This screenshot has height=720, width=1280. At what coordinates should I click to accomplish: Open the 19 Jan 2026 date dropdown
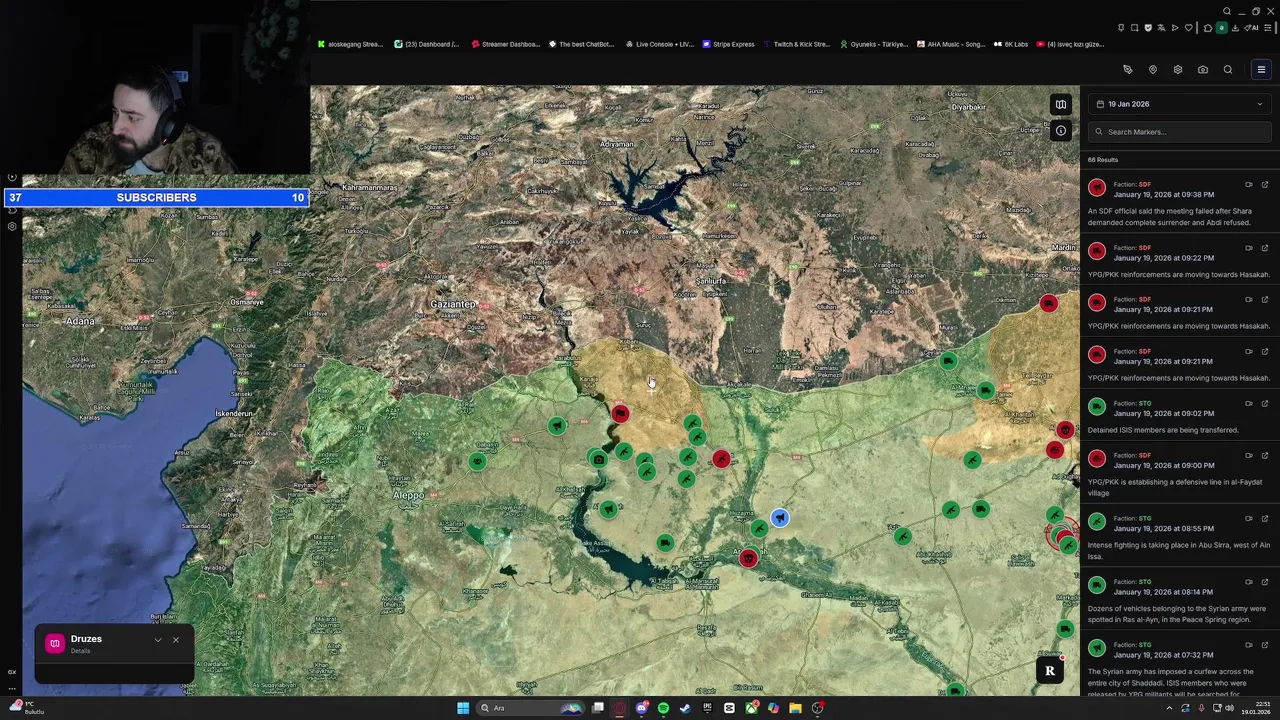click(1180, 104)
